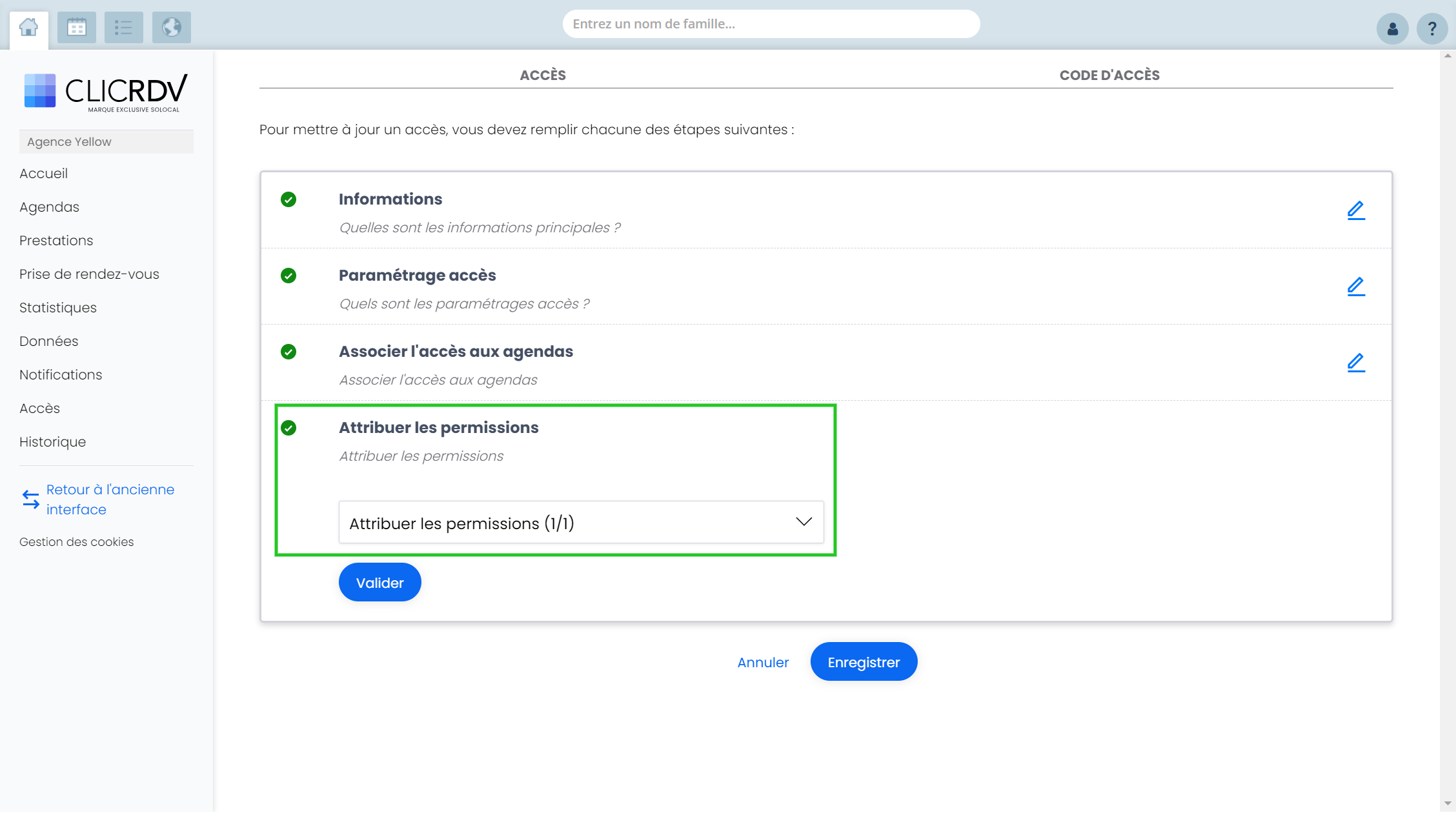1456x815 pixels.
Task: Open Prise de rendez-vous in sidebar
Action: coord(89,274)
